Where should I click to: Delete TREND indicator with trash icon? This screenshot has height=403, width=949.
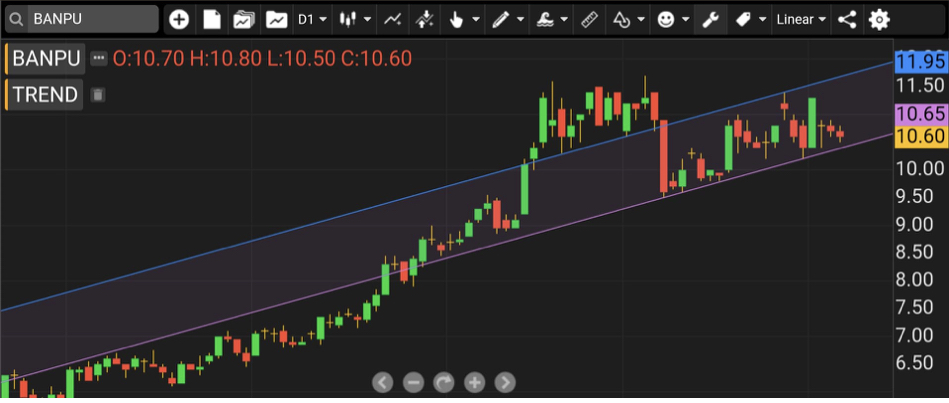pyautogui.click(x=98, y=95)
